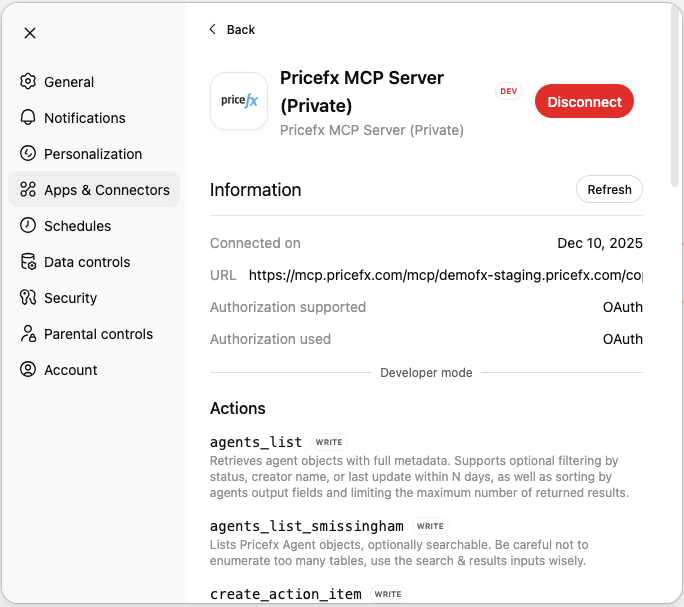This screenshot has width=684, height=607.
Task: Close the settings dialog with X
Action: click(30, 33)
